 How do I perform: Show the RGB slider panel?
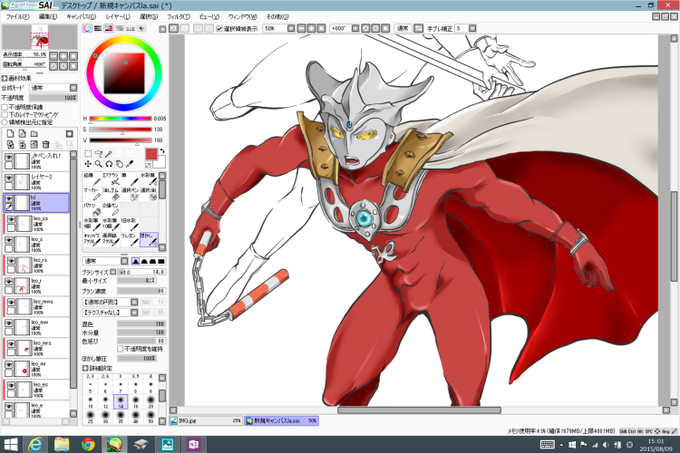coord(98,29)
